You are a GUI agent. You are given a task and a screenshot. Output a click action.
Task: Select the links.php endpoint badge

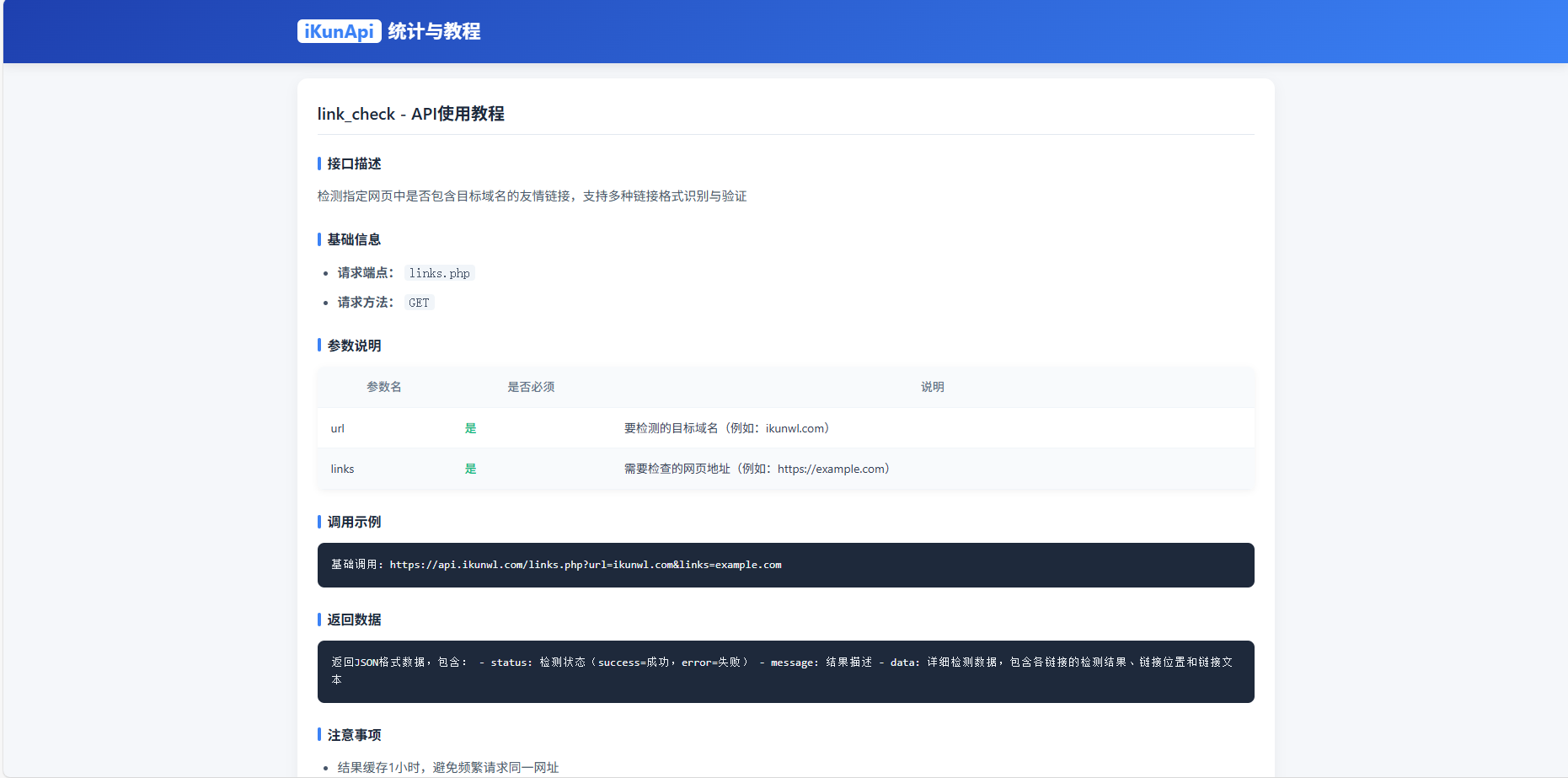[439, 272]
